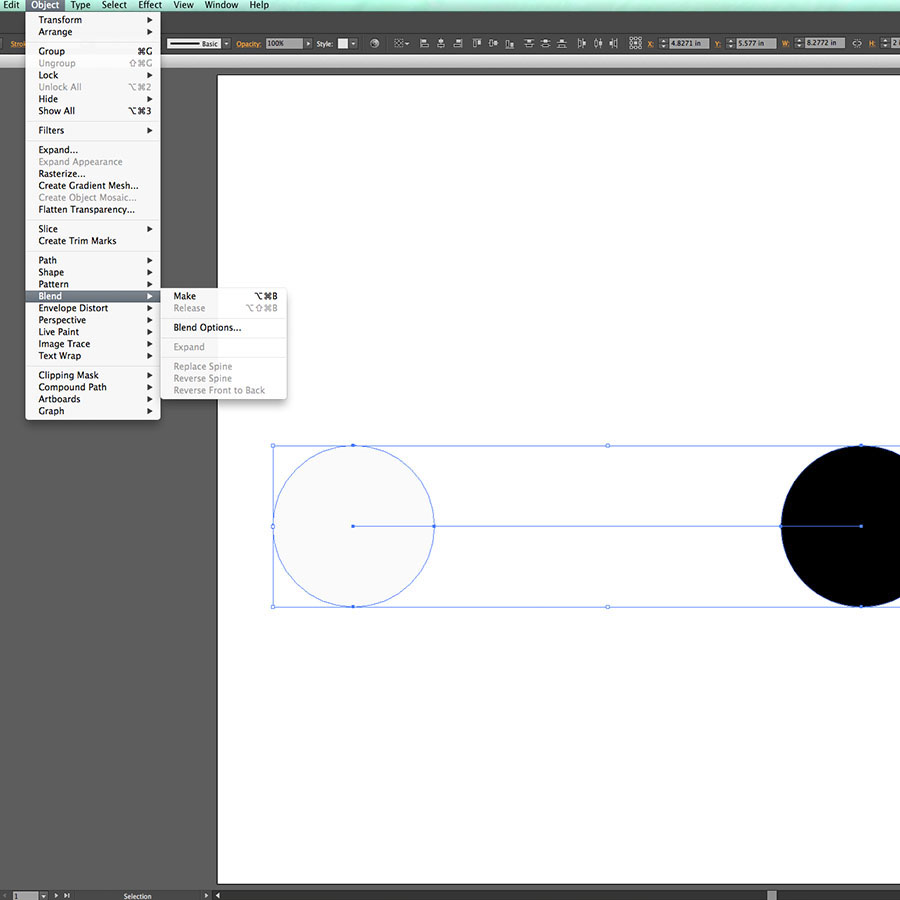Choose Rasterize... menu entry
The image size is (900, 900).
point(92,173)
